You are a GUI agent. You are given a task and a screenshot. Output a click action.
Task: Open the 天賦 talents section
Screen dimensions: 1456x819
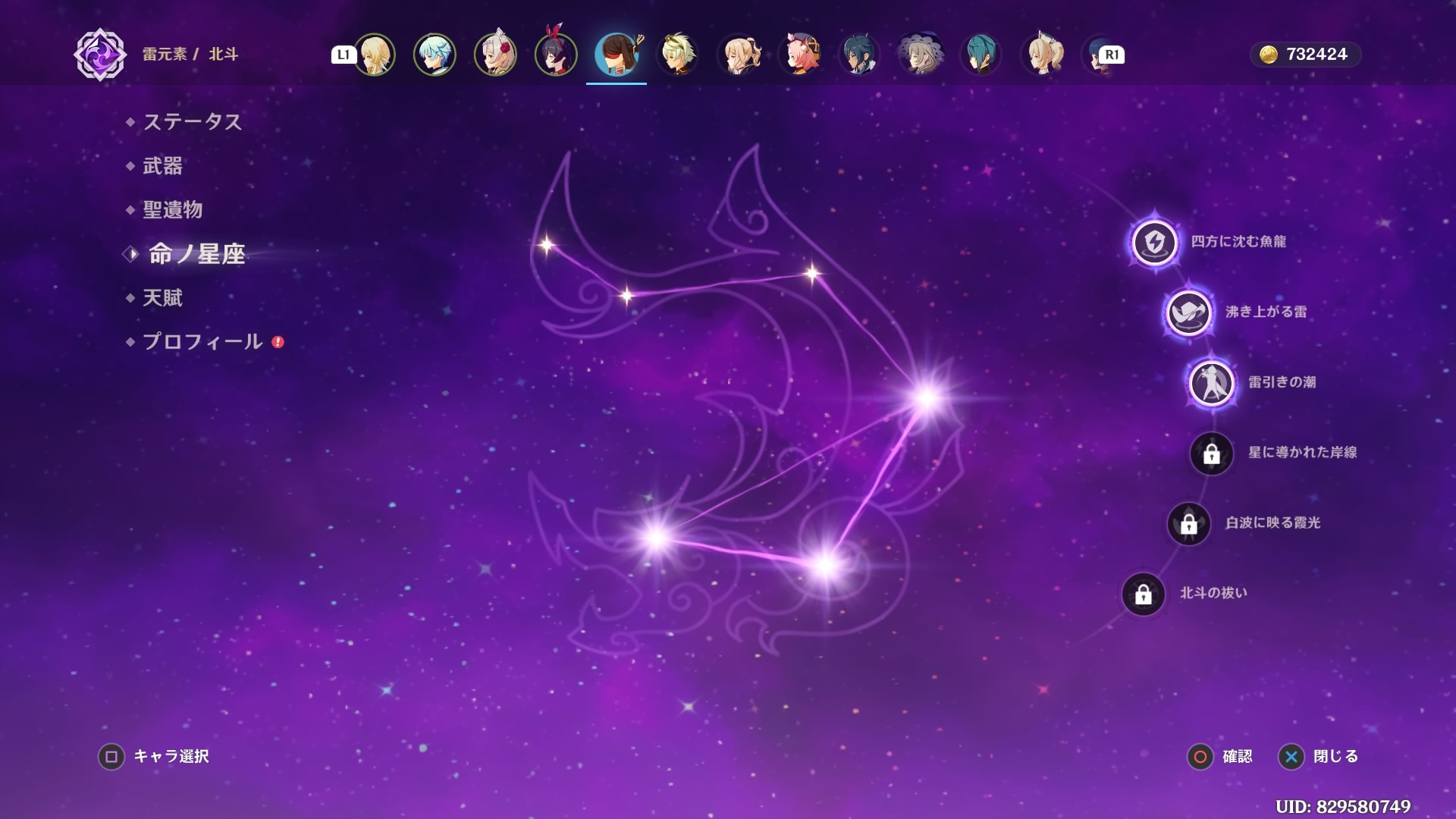(x=162, y=297)
